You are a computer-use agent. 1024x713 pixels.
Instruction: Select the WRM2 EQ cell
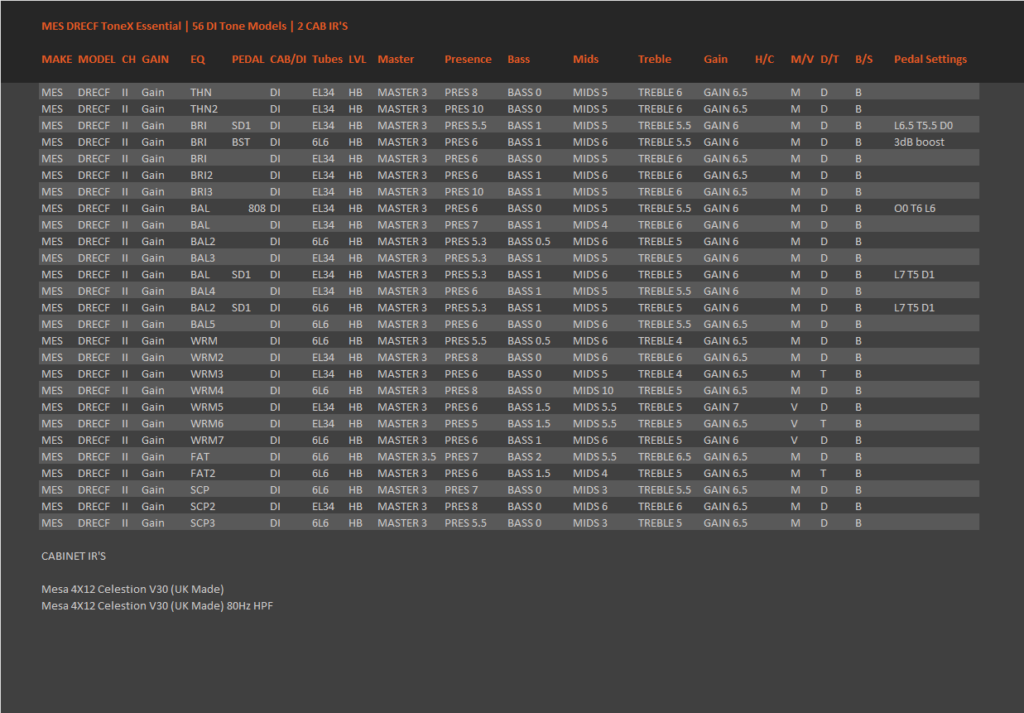206,357
